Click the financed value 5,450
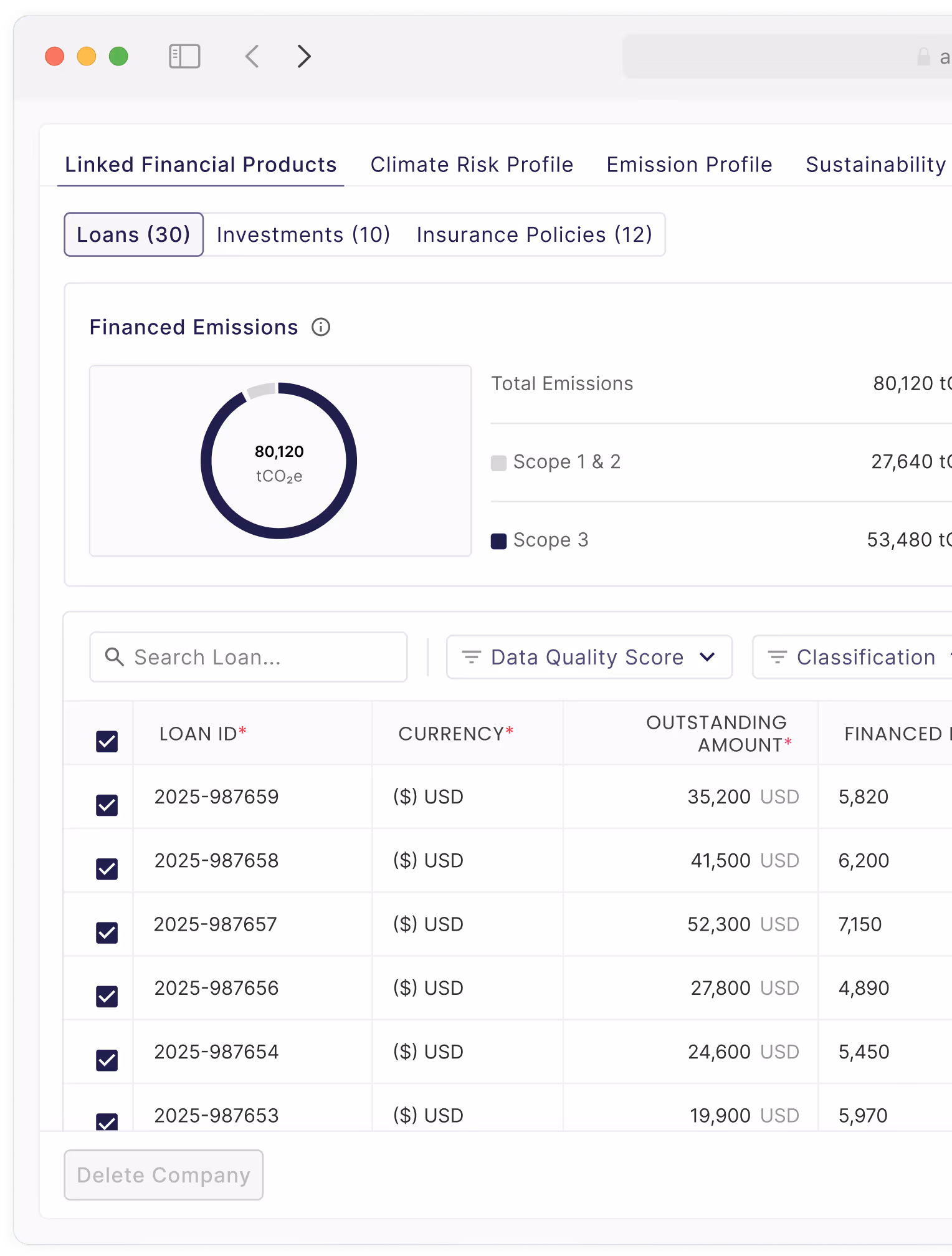The image size is (952, 1256). click(864, 1052)
